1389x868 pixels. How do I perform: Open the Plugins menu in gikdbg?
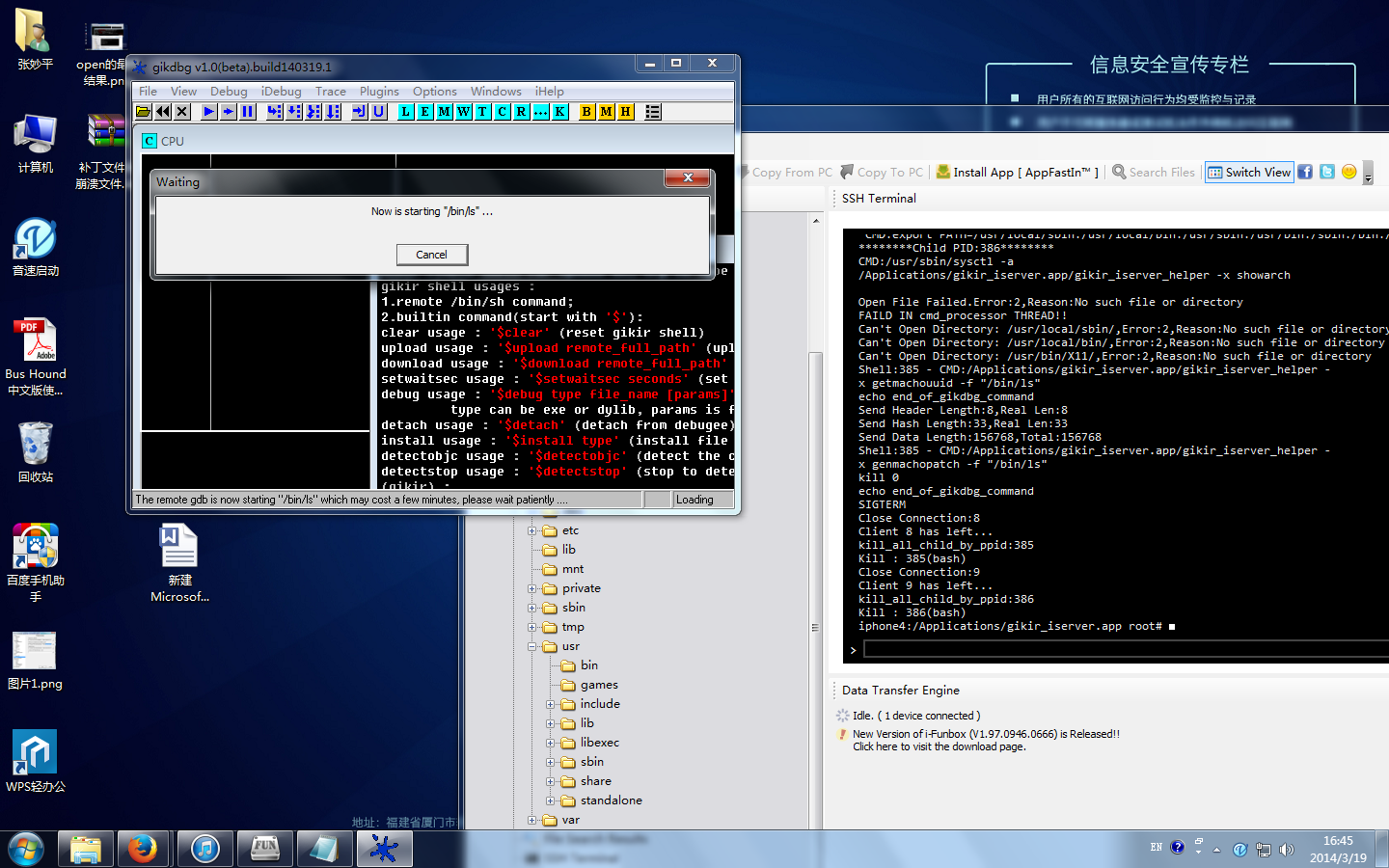[379, 92]
